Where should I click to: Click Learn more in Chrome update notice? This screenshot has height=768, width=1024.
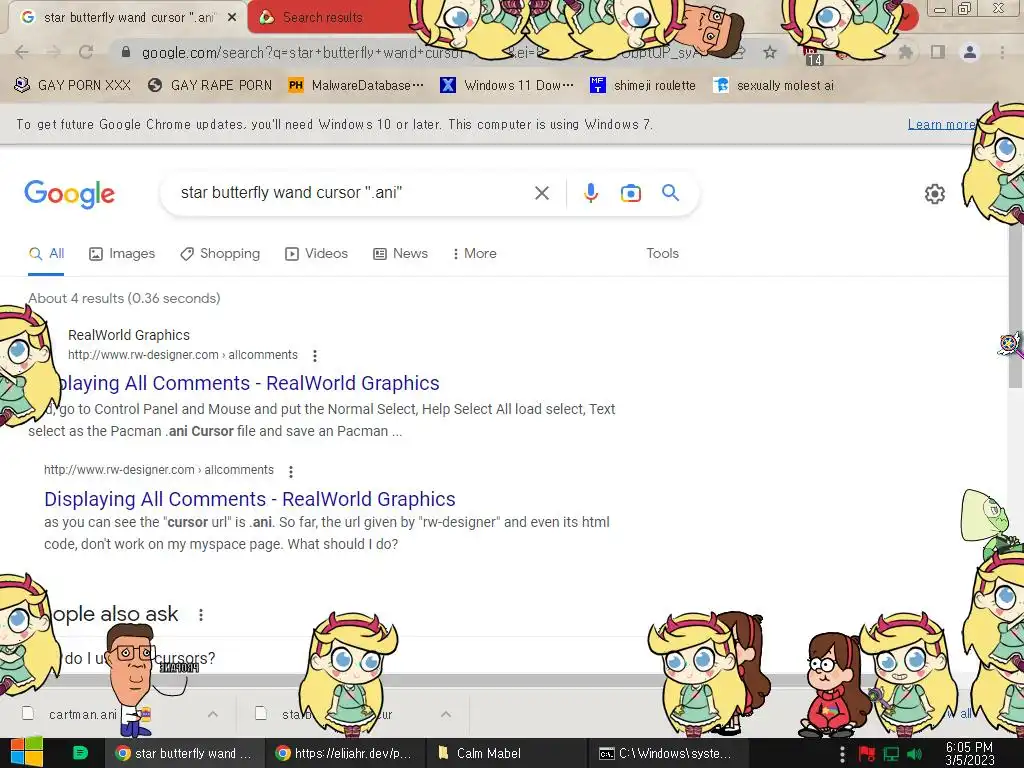(x=941, y=124)
